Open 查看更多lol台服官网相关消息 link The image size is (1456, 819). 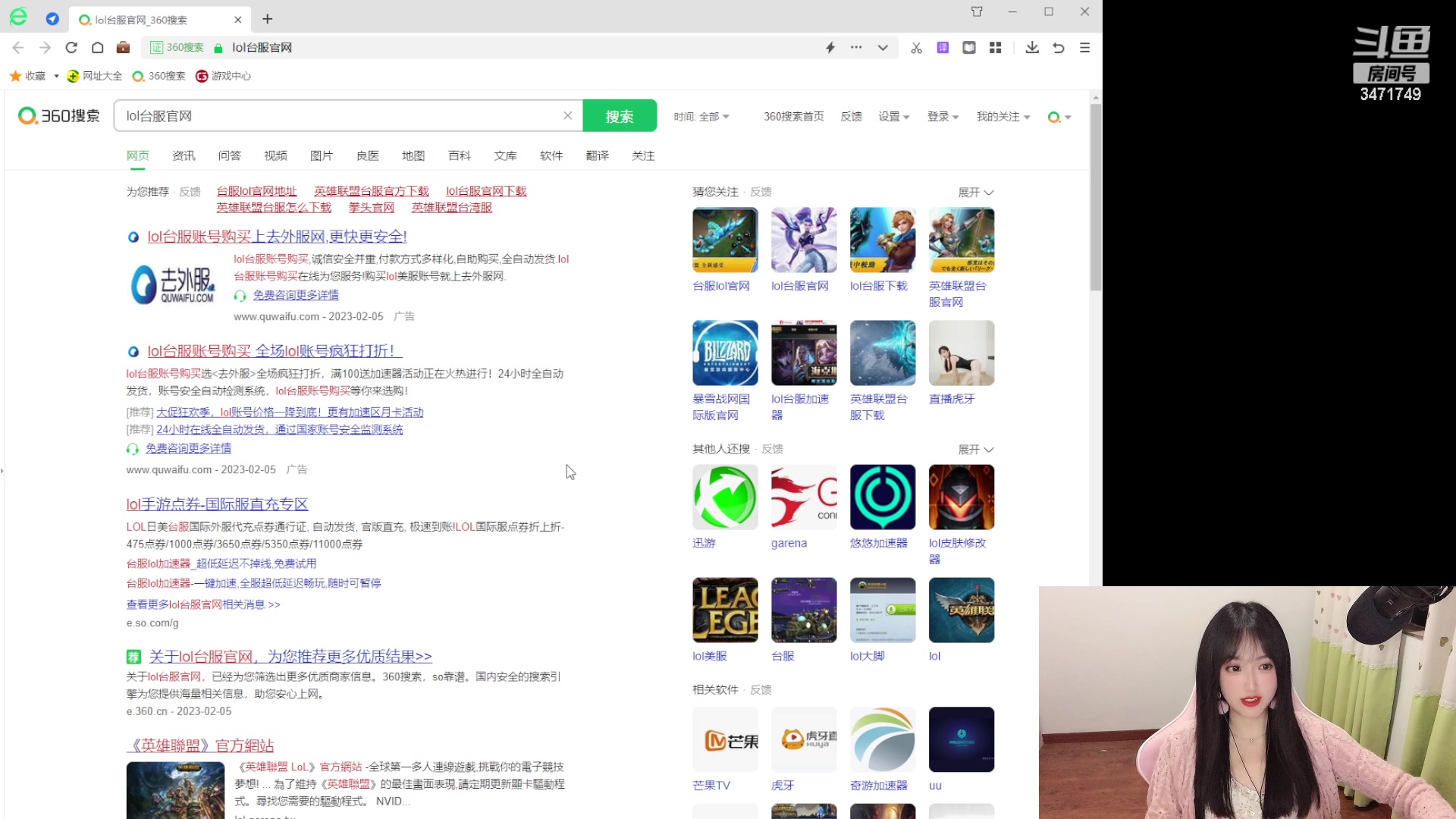point(203,604)
